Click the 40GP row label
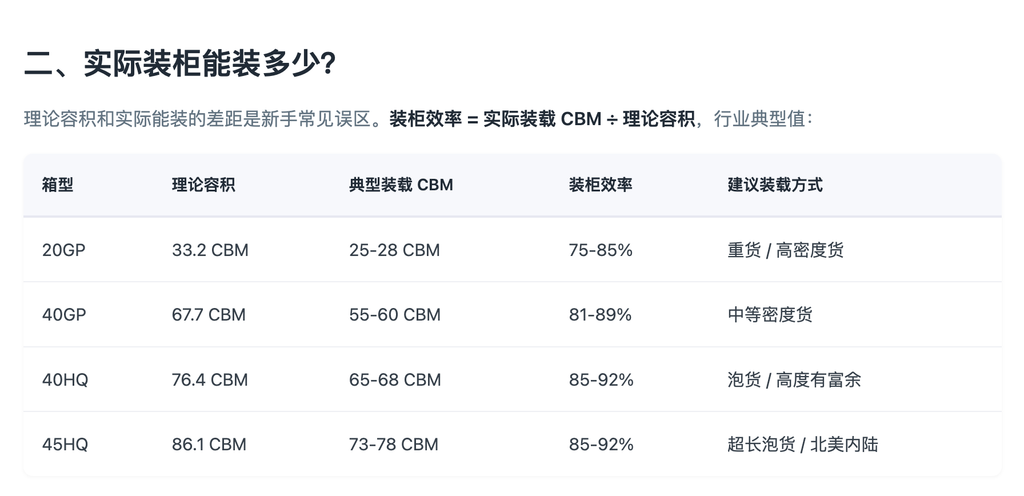Image resolution: width=1024 pixels, height=496 pixels. pyautogui.click(x=64, y=315)
